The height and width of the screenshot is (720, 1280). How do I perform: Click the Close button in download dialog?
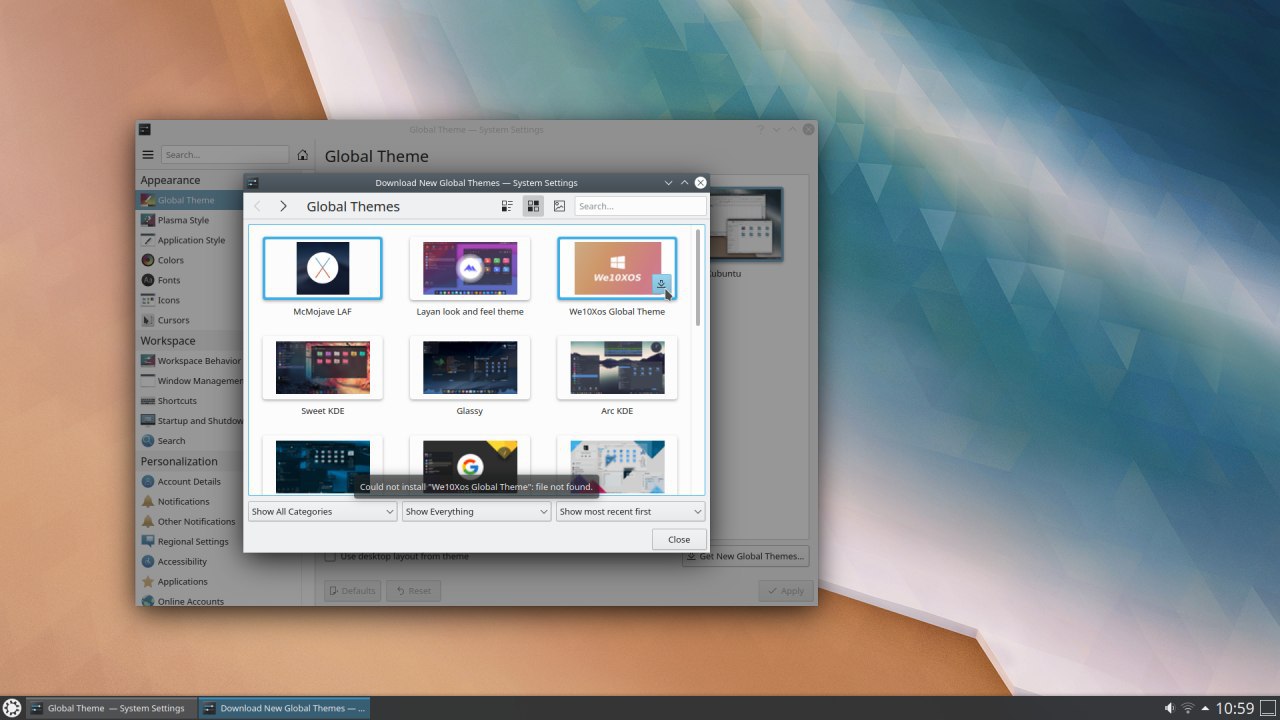679,539
